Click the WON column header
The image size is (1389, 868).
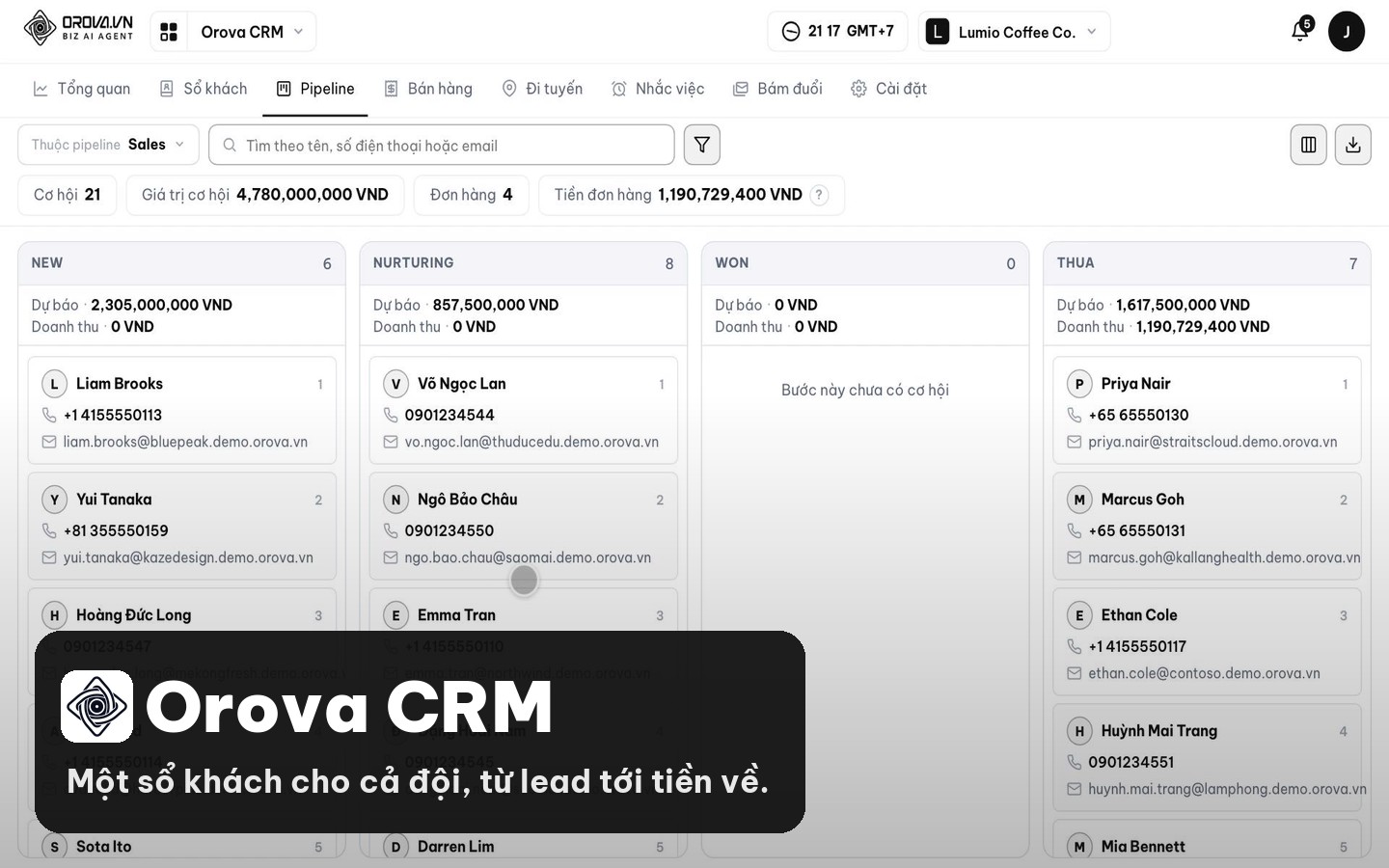[x=865, y=263]
